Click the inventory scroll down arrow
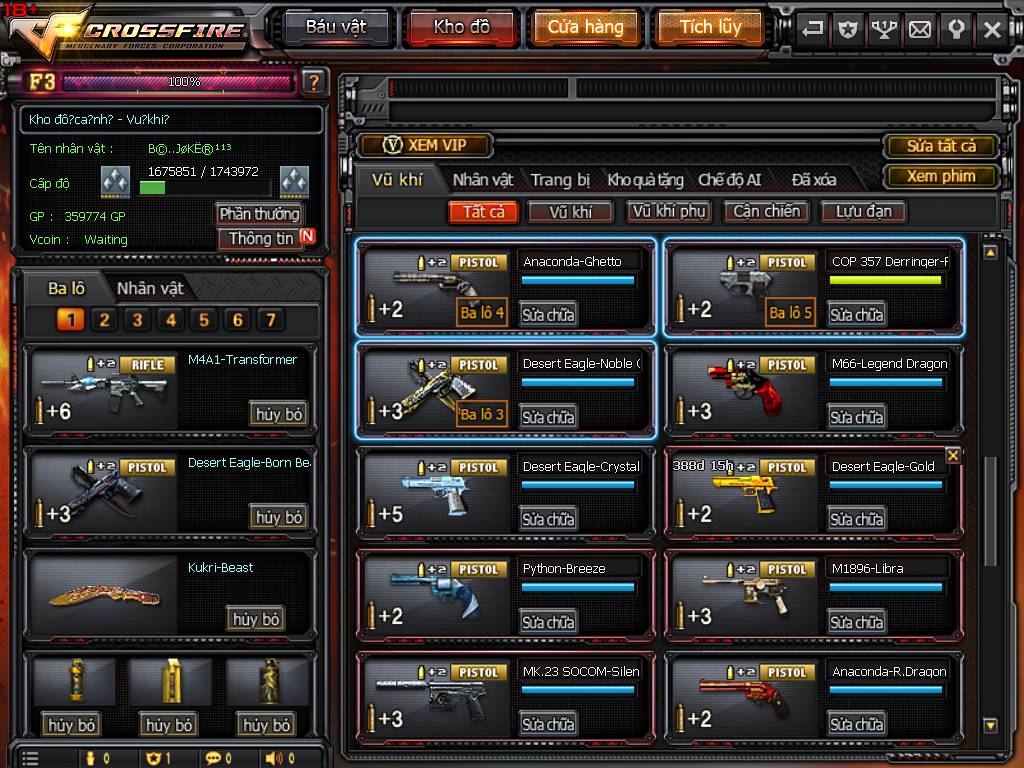Screen dimensions: 1024x768 pyautogui.click(x=990, y=725)
